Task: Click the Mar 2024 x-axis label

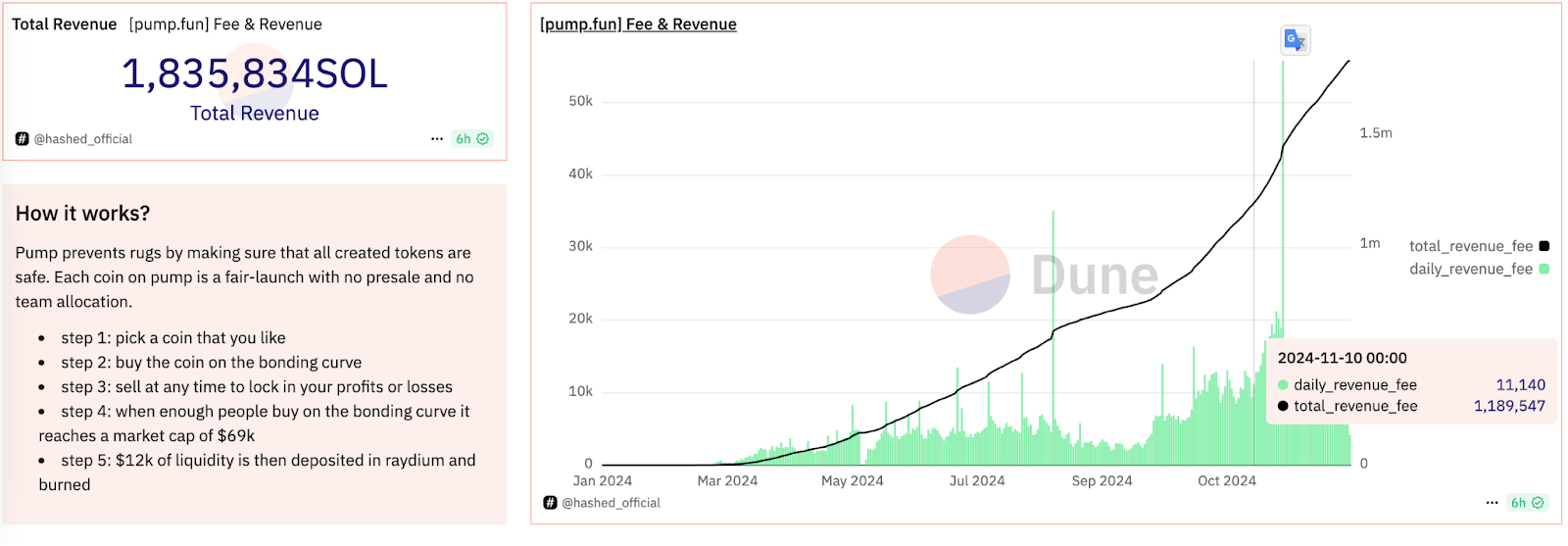Action: point(727,481)
